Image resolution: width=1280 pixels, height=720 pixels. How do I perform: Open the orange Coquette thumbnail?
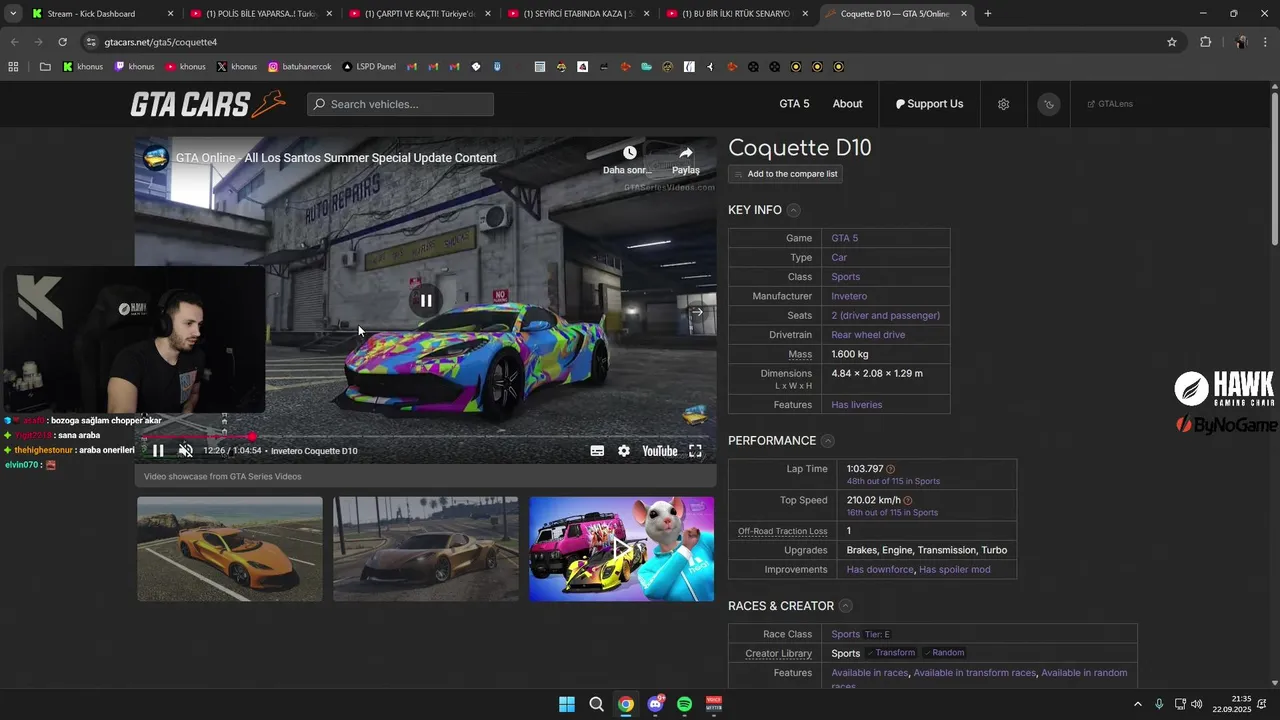click(230, 549)
